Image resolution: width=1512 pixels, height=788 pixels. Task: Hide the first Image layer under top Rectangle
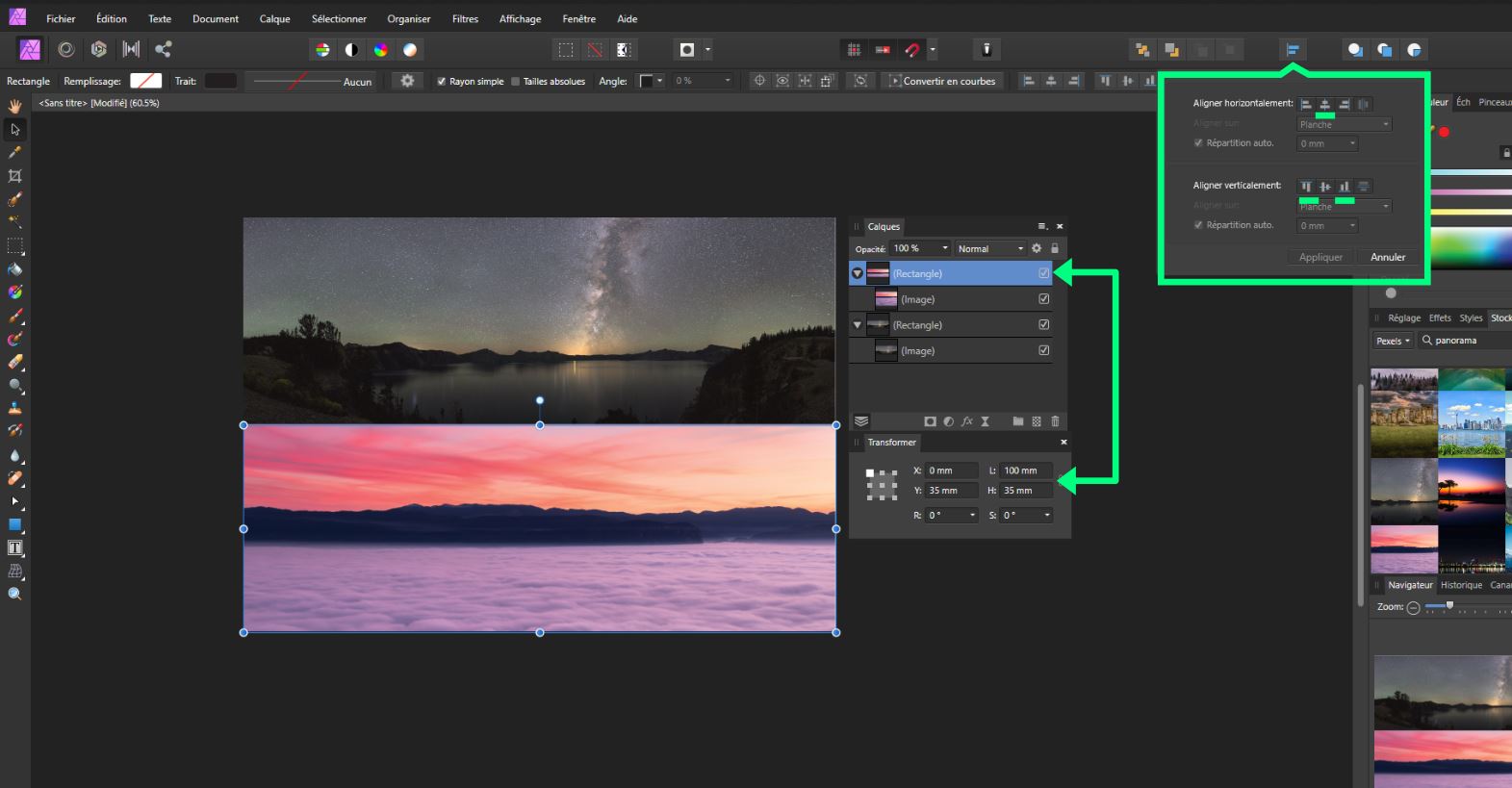[1044, 299]
